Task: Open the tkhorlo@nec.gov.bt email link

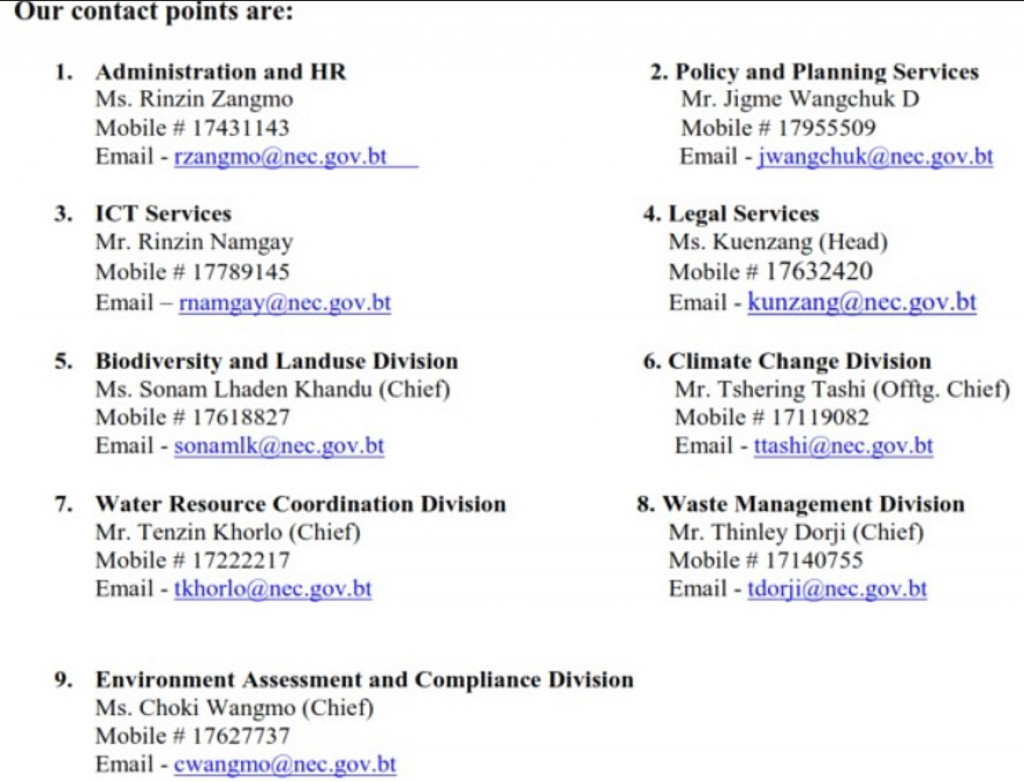Action: (x=272, y=589)
